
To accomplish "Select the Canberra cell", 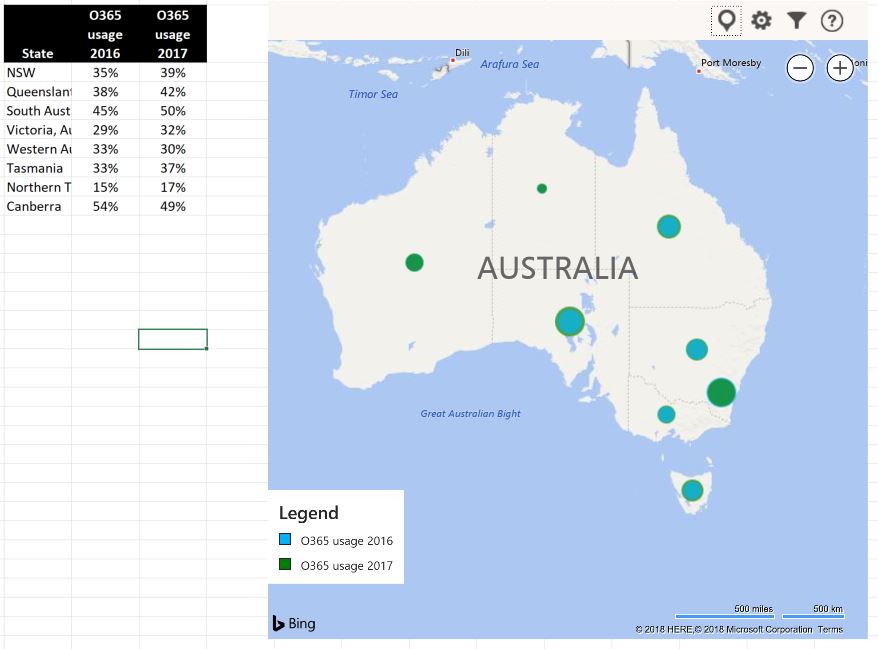I will click(x=38, y=206).
